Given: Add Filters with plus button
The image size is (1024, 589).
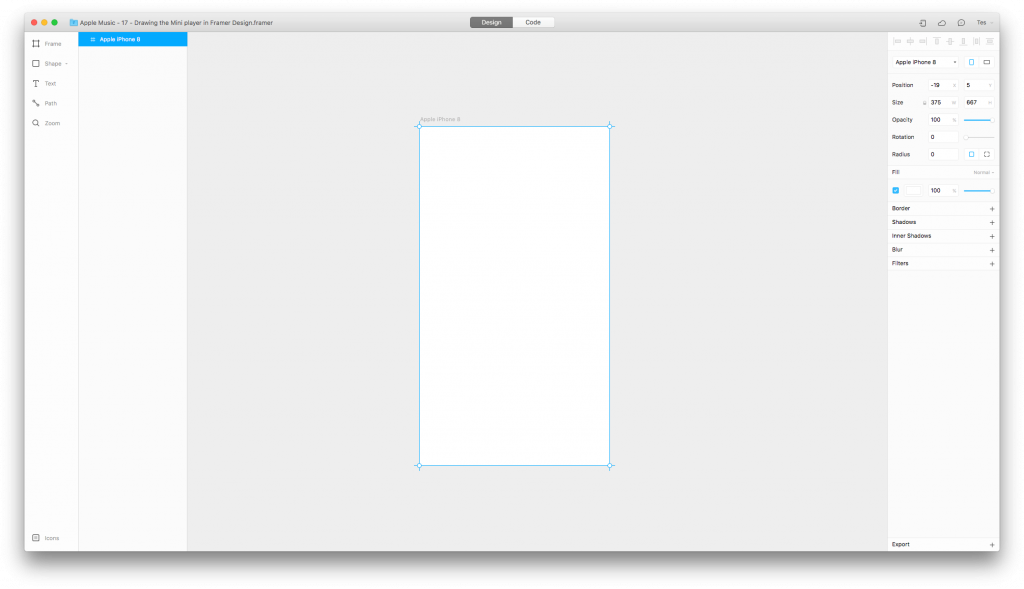Looking at the screenshot, I should click(992, 264).
